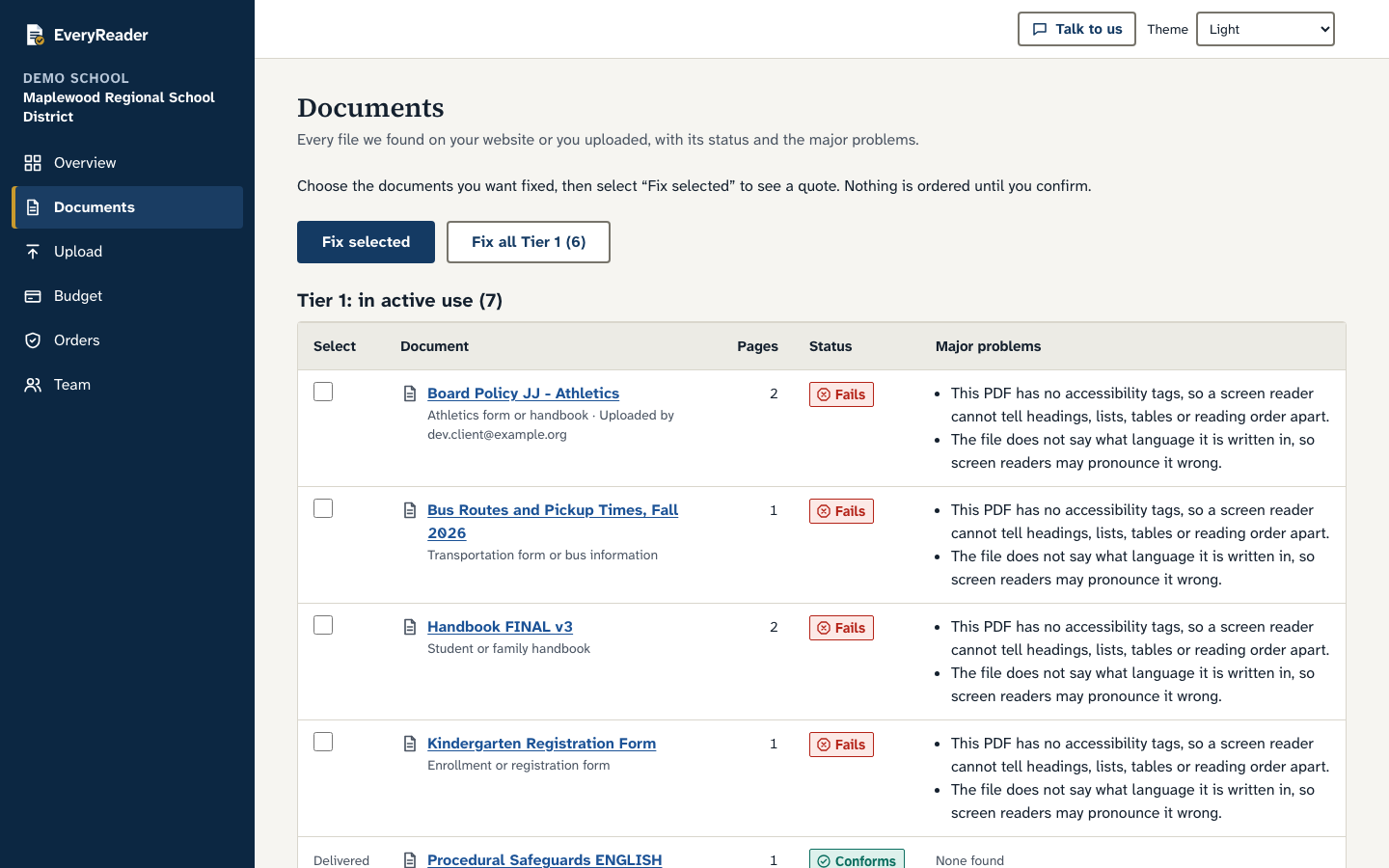Click the file icon beside Procedural Safeguards ENGLISH
This screenshot has width=1389, height=868.
point(410,860)
